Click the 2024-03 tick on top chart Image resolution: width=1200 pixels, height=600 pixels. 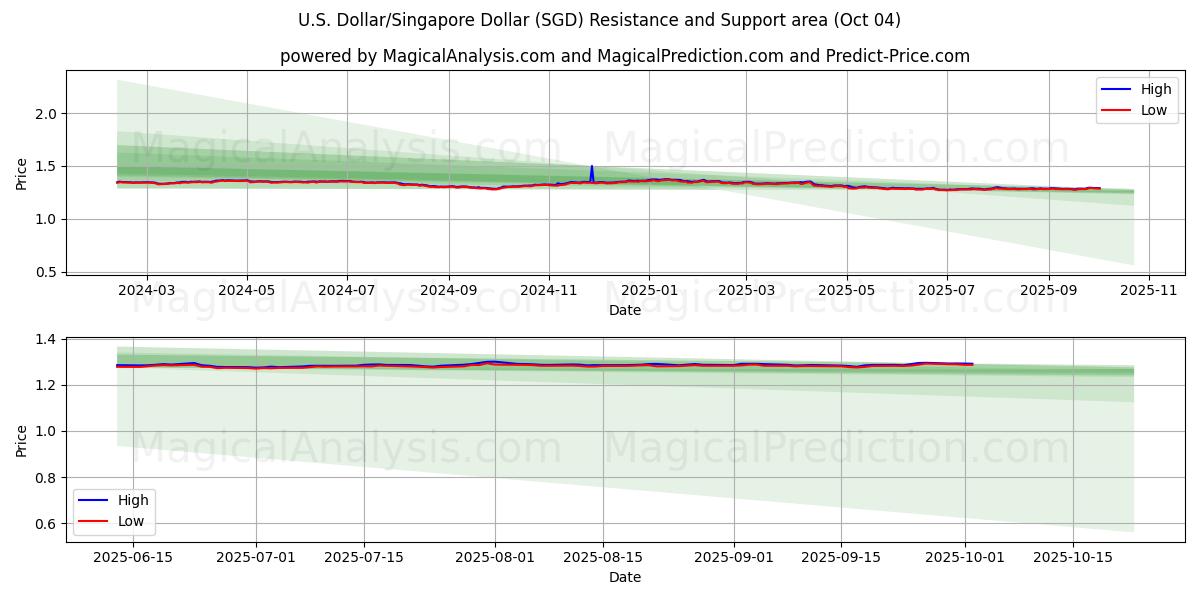pos(147,290)
